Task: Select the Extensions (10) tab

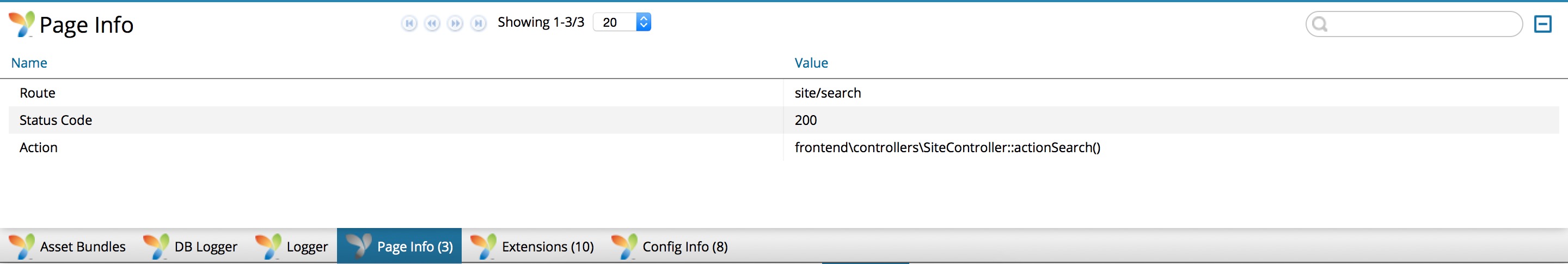Action: pyautogui.click(x=532, y=247)
